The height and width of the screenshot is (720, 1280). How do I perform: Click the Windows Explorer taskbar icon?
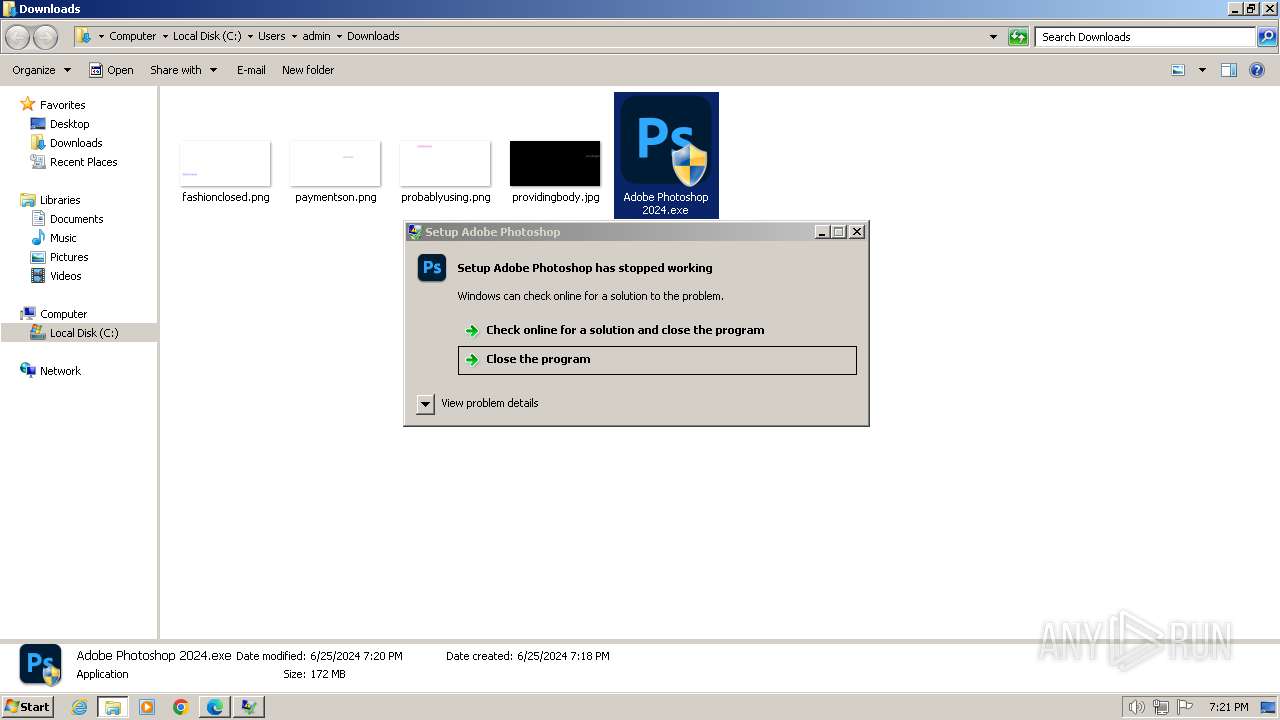pos(113,707)
